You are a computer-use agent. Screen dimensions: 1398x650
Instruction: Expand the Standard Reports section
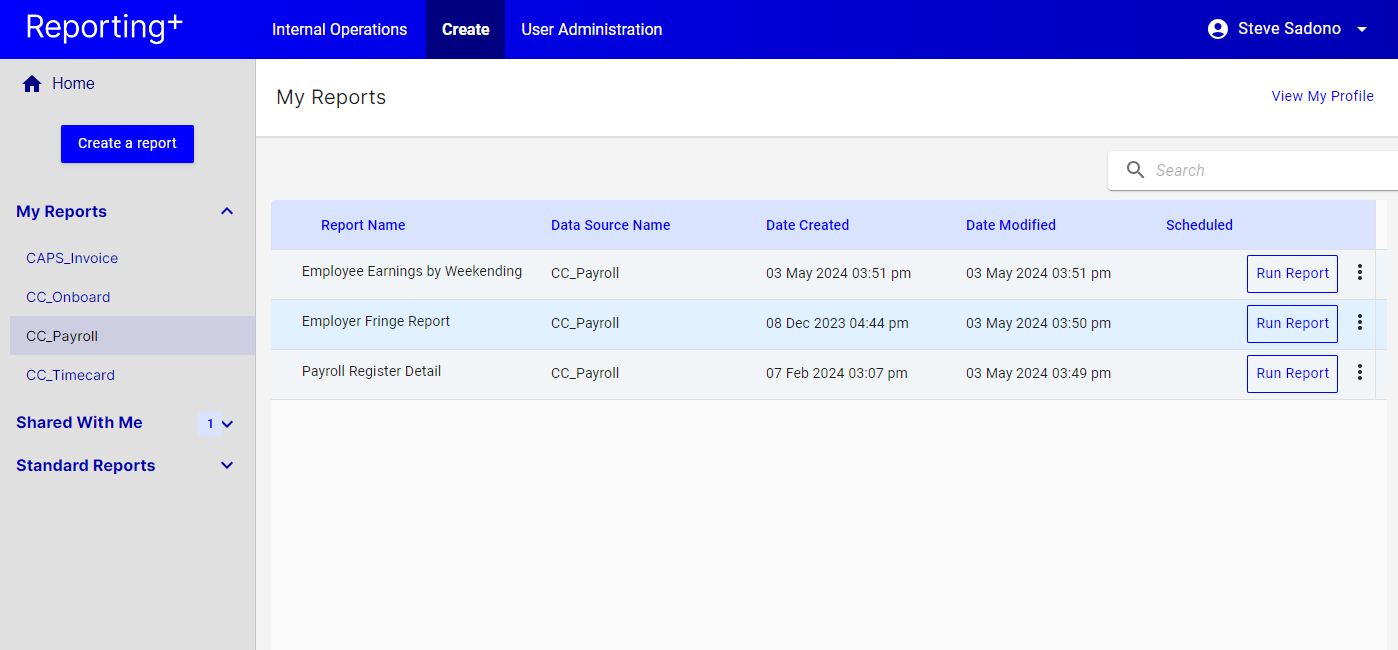coord(227,465)
